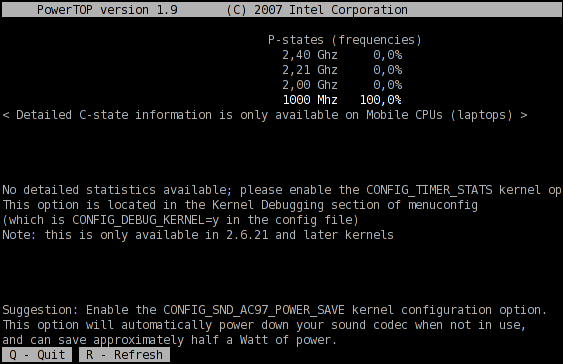This screenshot has height=364, width=563.
Task: Select the PowerTOP version 1.9 title bar
Action: [282, 10]
